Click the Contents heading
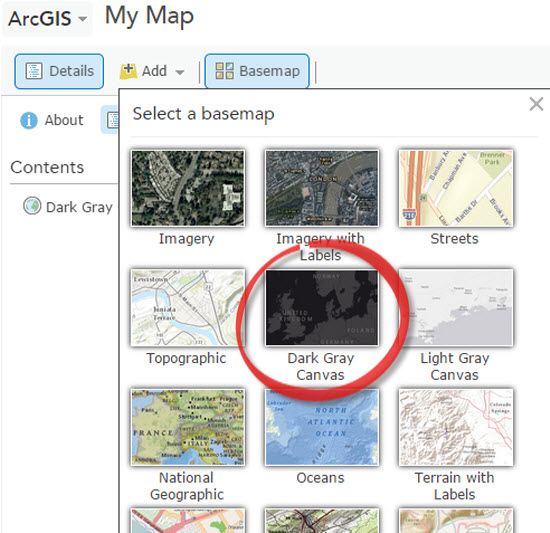Image resolution: width=550 pixels, height=533 pixels. [x=47, y=167]
